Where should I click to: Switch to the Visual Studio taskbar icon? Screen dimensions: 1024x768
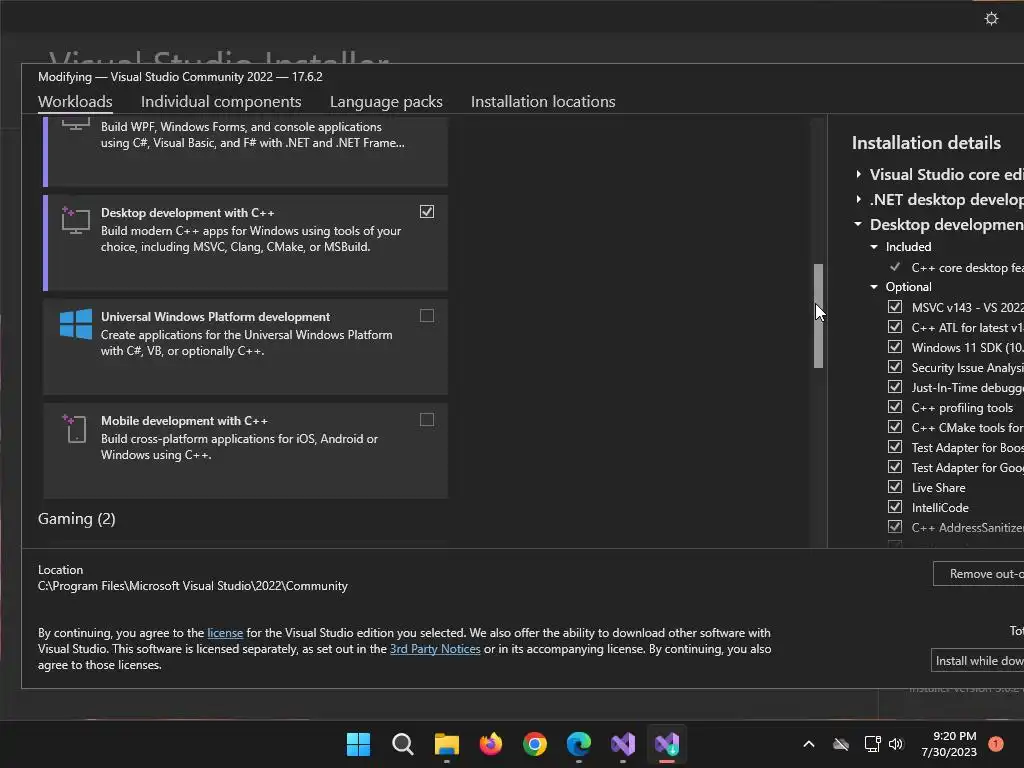[622, 744]
